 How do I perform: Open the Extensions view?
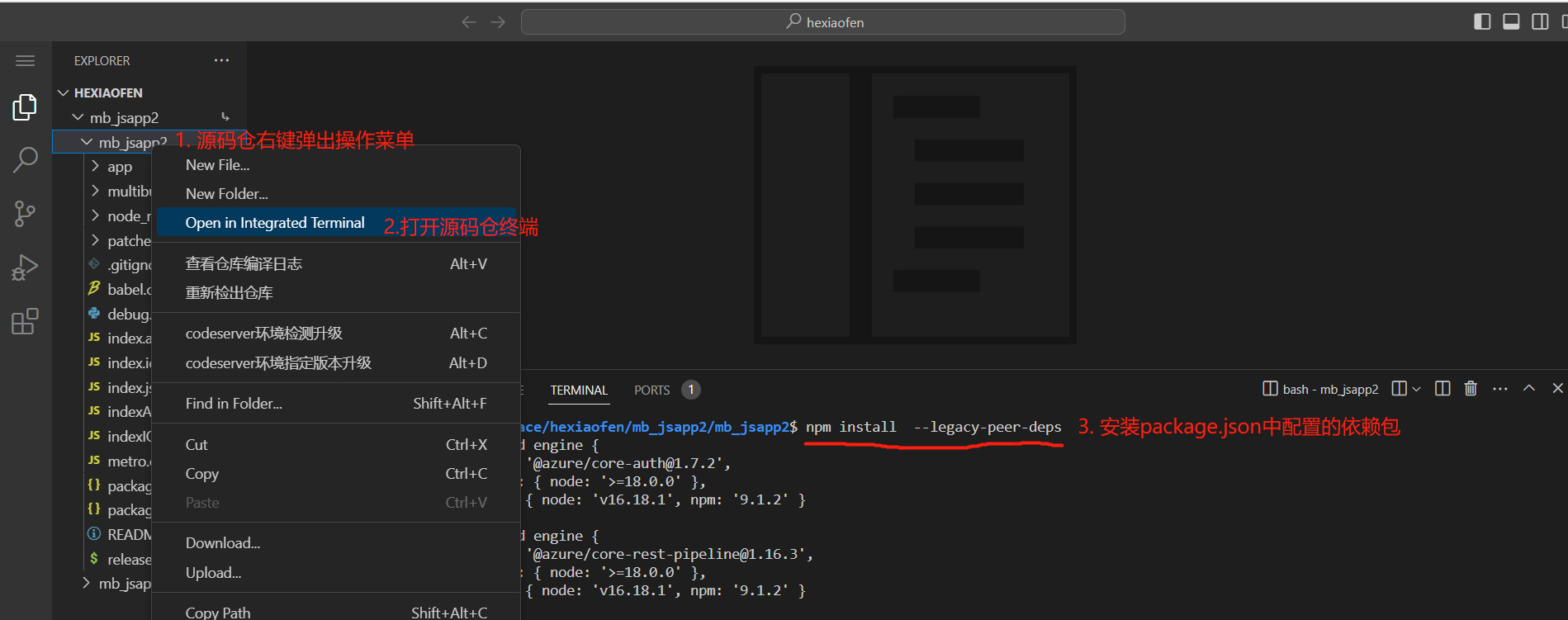click(x=25, y=321)
